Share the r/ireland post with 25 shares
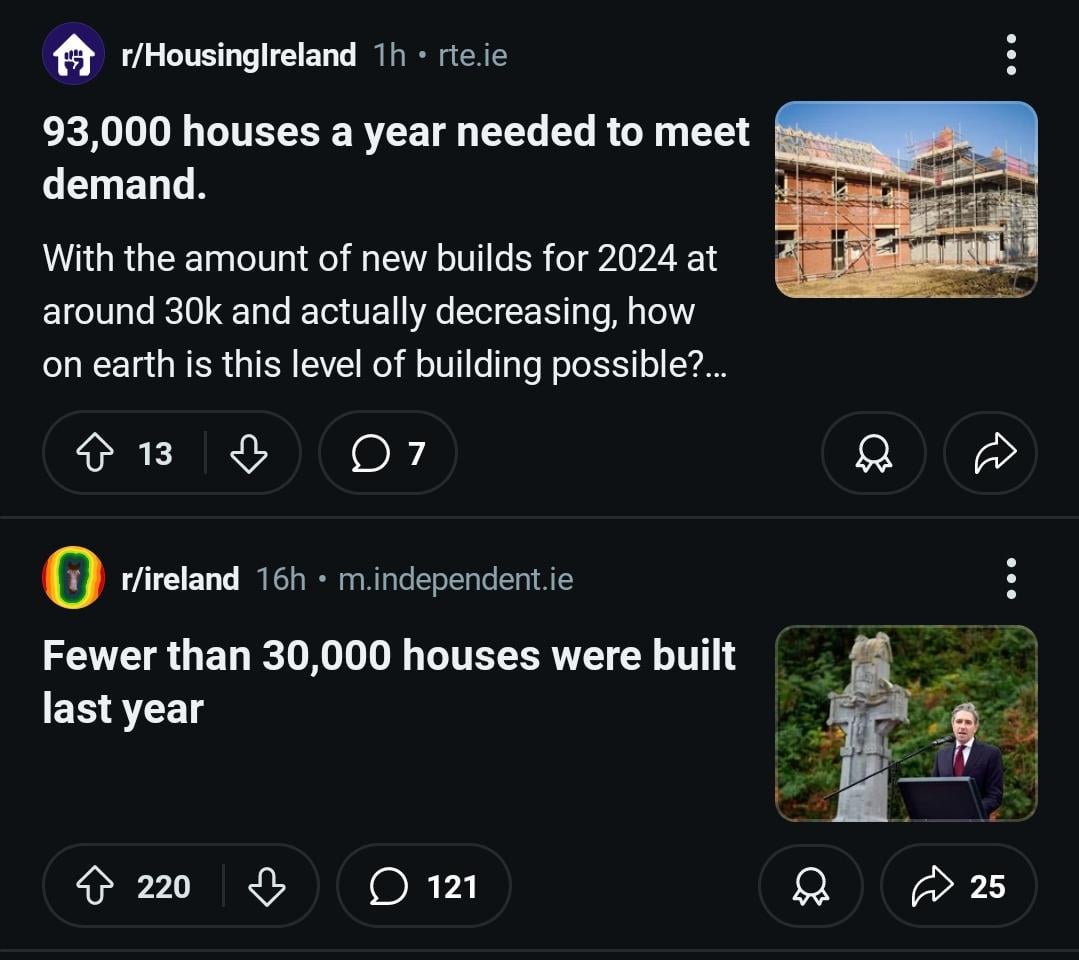The image size is (1079, 960). click(959, 886)
